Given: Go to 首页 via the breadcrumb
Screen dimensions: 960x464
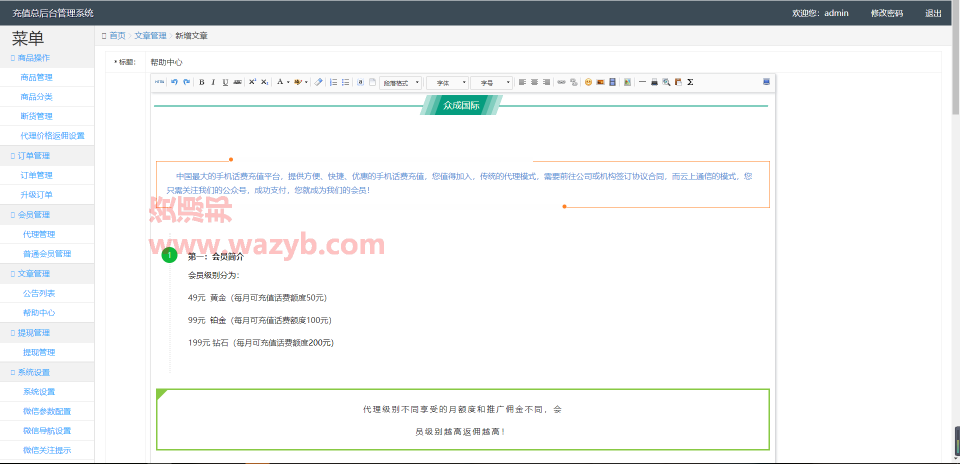Looking at the screenshot, I should coord(117,36).
